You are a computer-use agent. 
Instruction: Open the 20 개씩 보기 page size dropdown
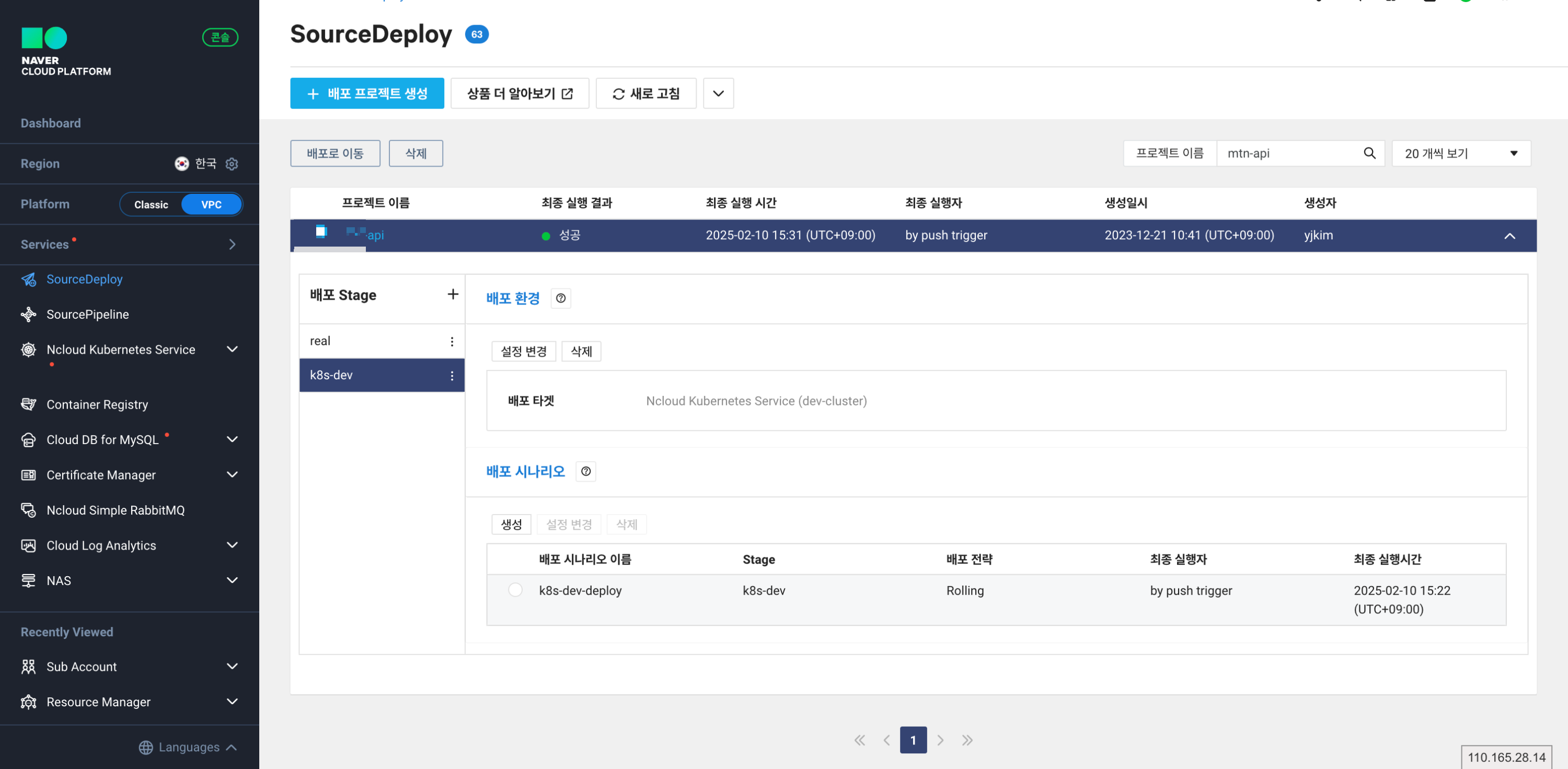click(1460, 153)
